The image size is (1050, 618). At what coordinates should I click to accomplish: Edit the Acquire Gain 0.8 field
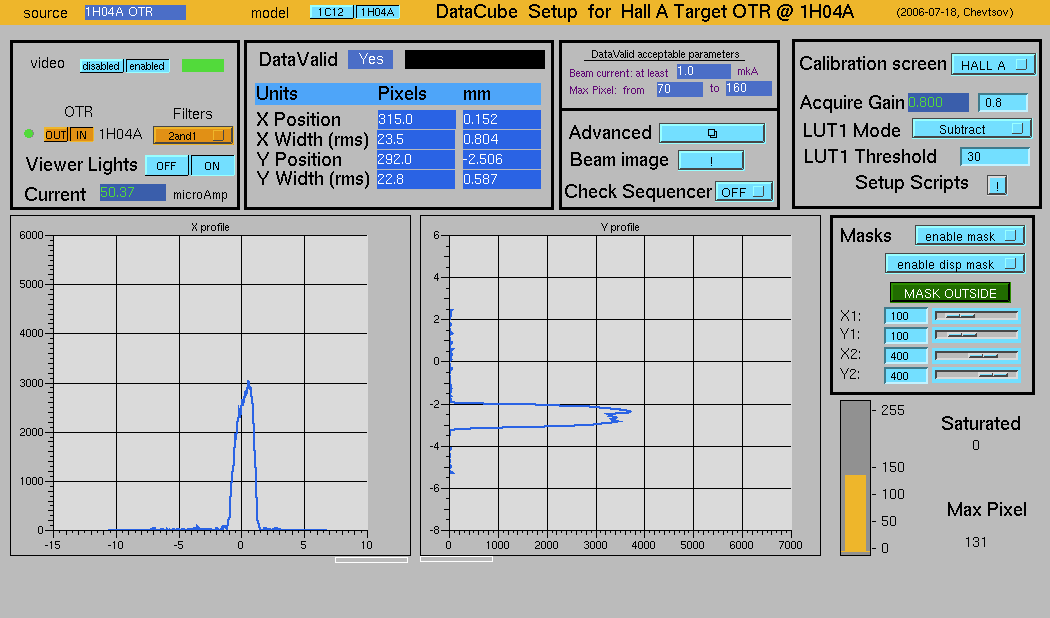tap(1002, 102)
